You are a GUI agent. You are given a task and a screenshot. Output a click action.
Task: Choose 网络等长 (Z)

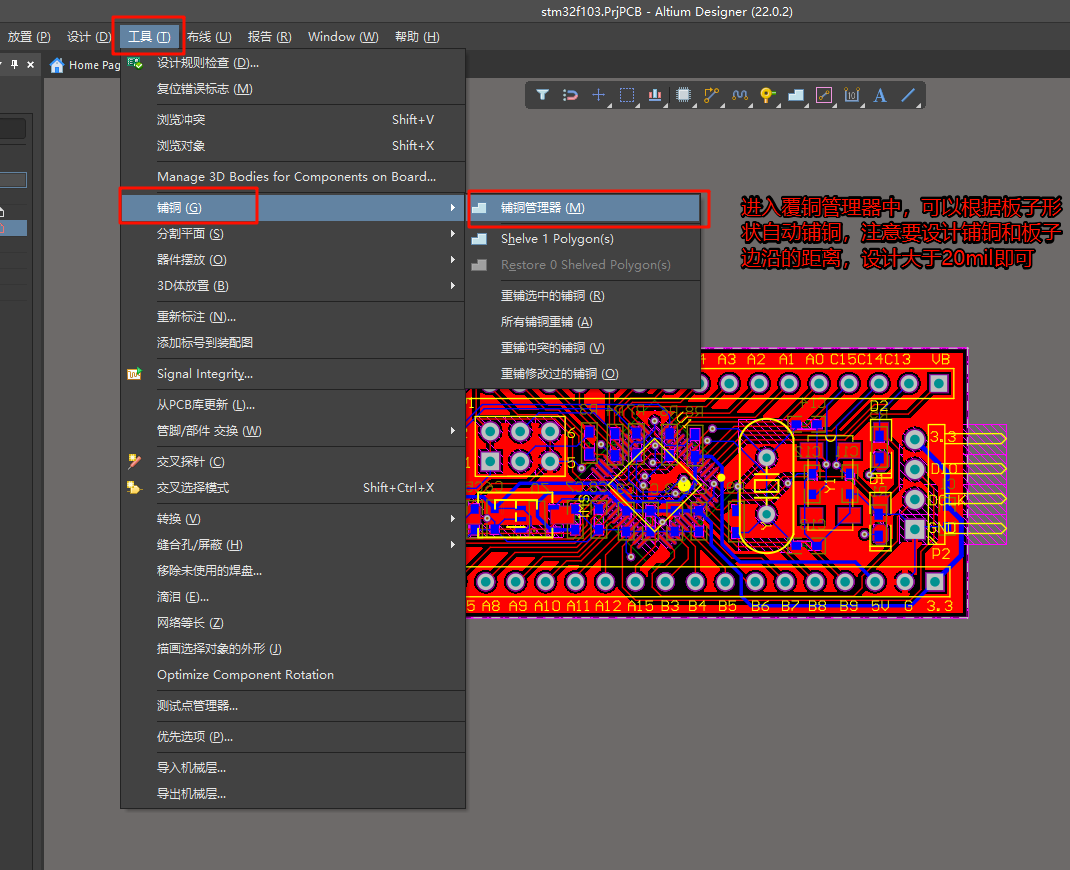[x=293, y=622]
